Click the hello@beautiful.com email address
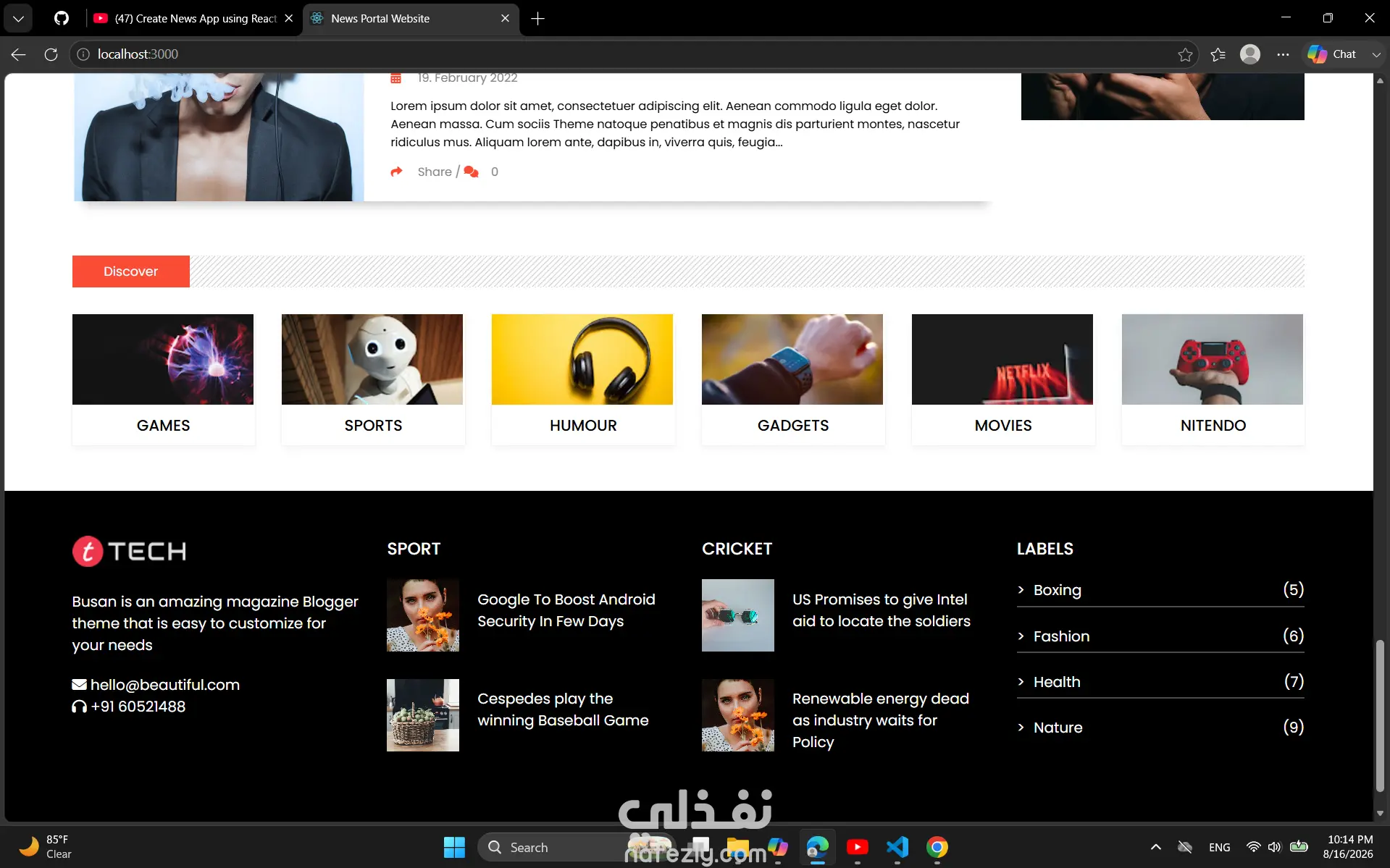This screenshot has width=1390, height=868. pyautogui.click(x=165, y=685)
